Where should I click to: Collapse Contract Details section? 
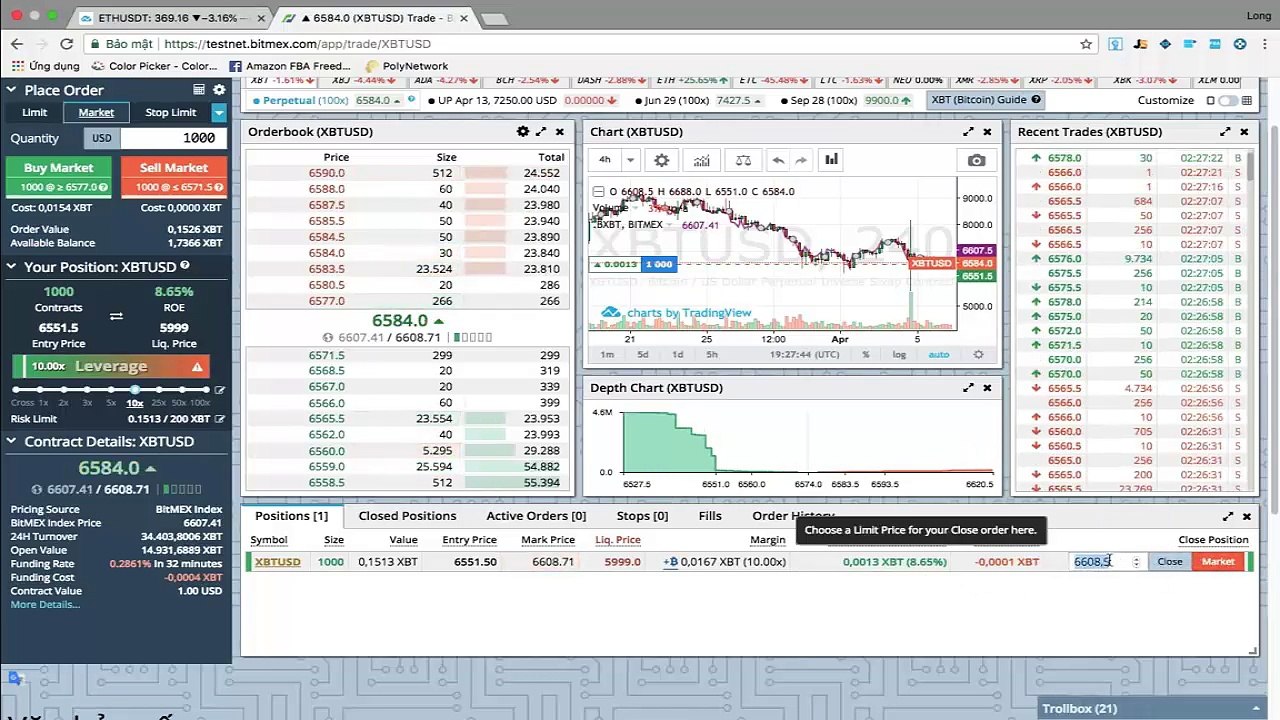click(11, 441)
